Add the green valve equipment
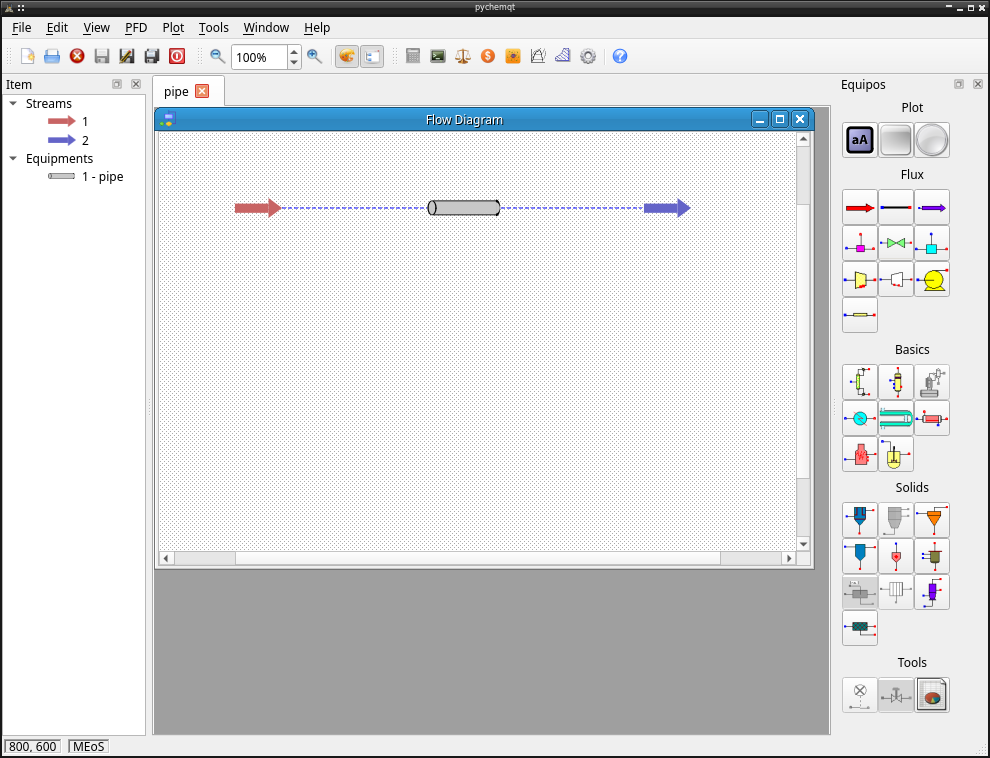Image resolution: width=990 pixels, height=758 pixels. 895,243
